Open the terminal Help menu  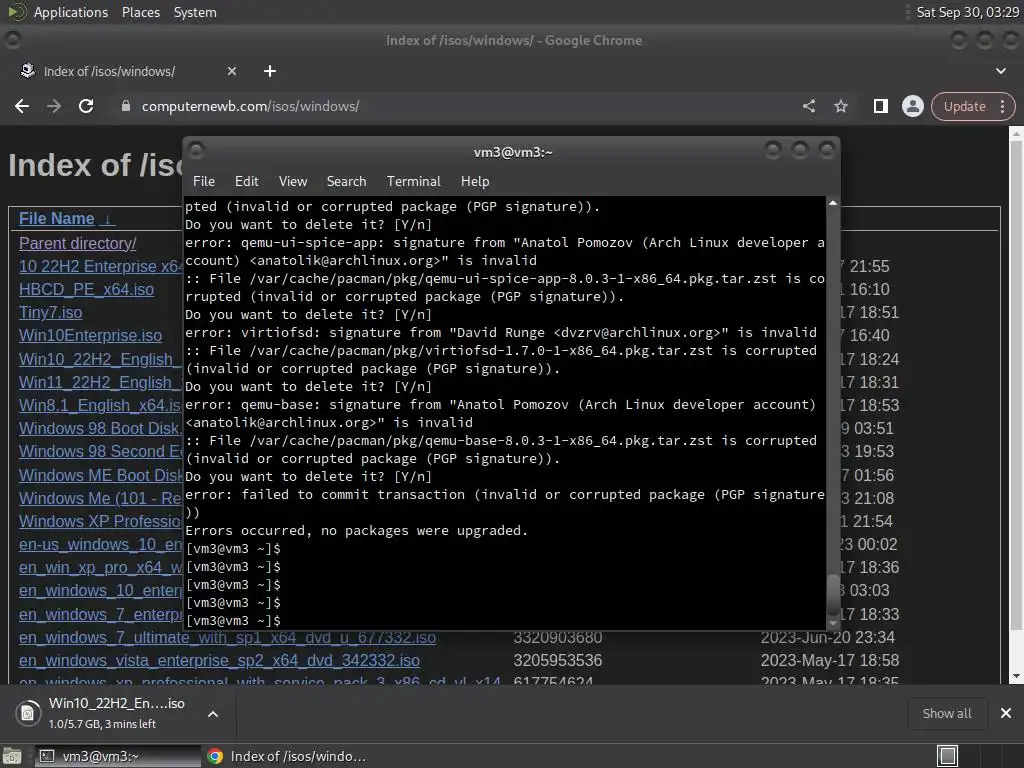pyautogui.click(x=475, y=182)
